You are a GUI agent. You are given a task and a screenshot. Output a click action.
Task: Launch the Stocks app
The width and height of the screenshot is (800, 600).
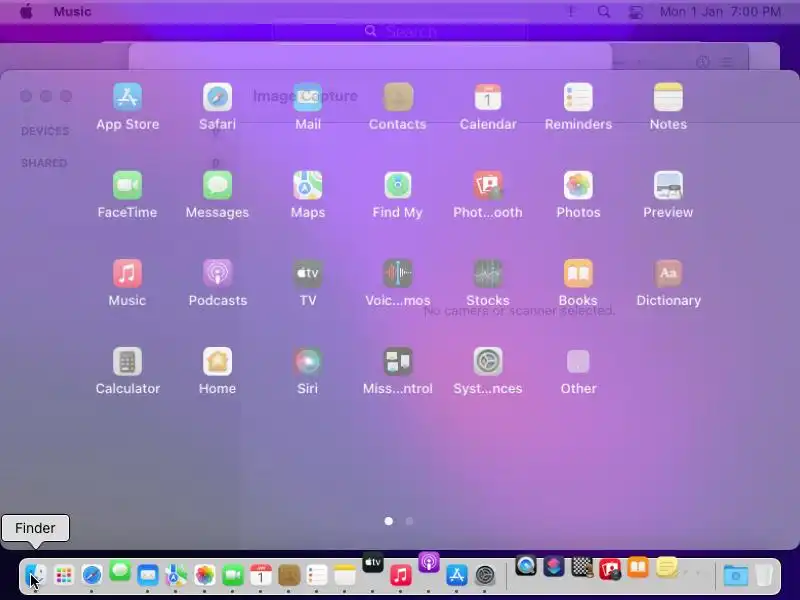click(488, 273)
